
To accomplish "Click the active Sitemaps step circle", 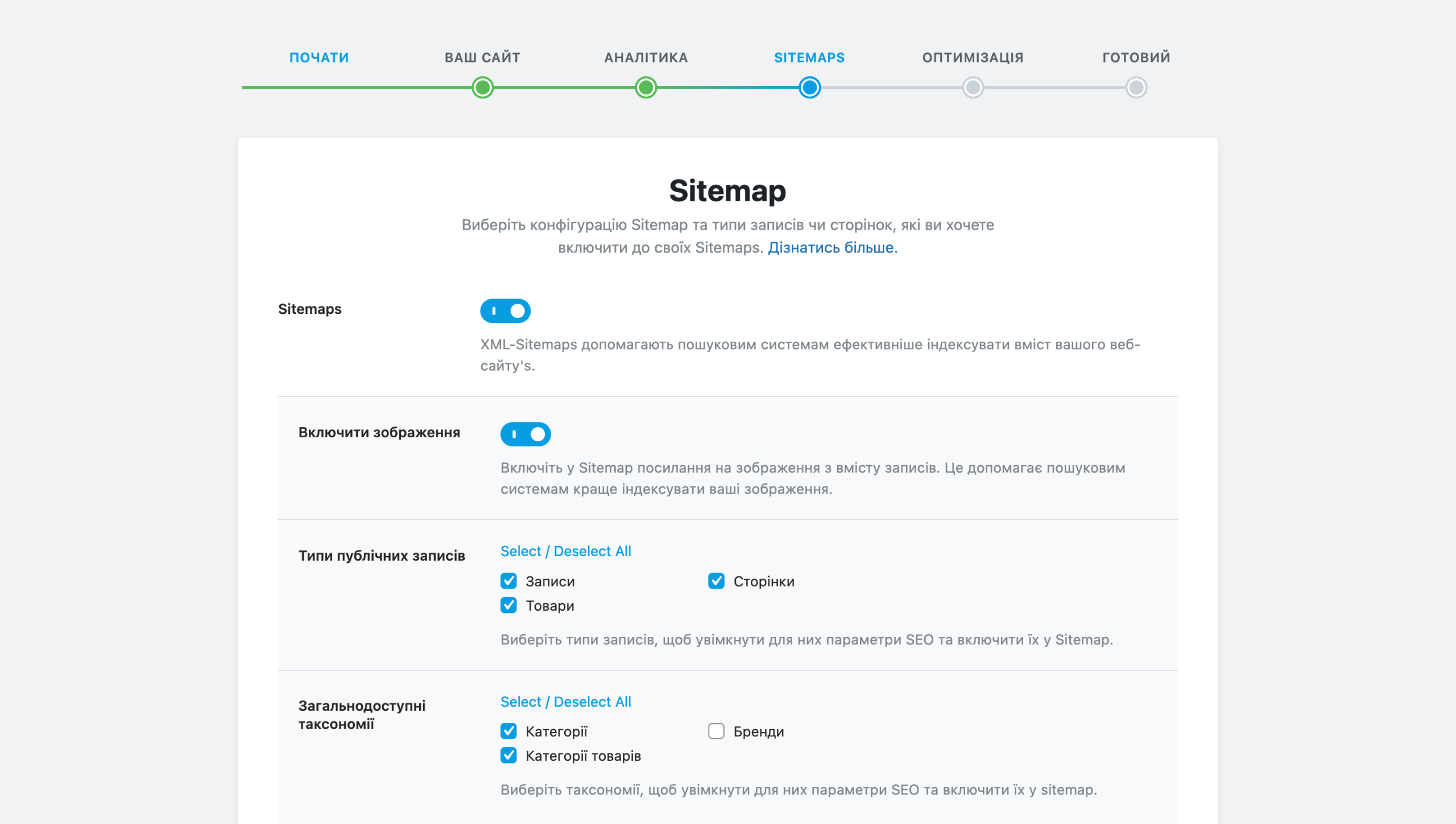I will point(809,88).
